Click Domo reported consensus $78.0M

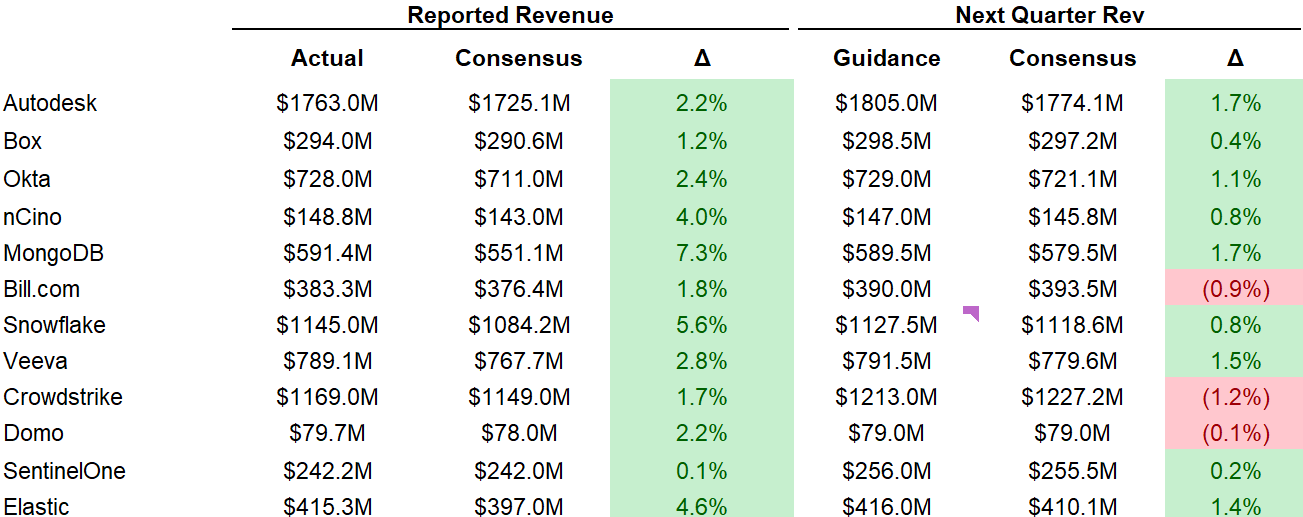click(519, 433)
